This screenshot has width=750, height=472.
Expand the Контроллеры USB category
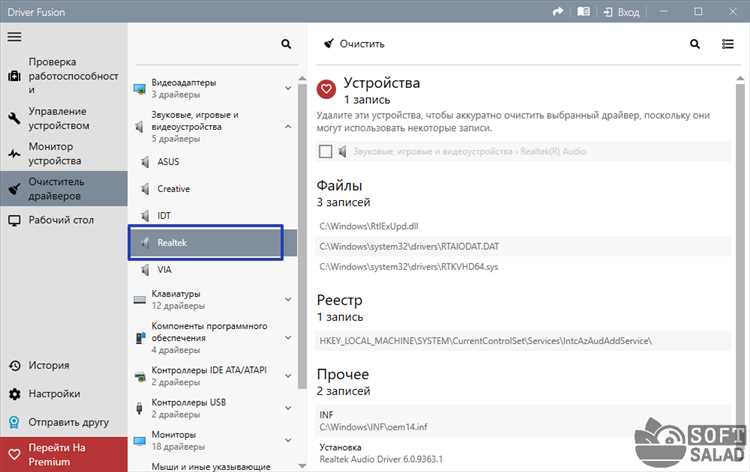(288, 408)
